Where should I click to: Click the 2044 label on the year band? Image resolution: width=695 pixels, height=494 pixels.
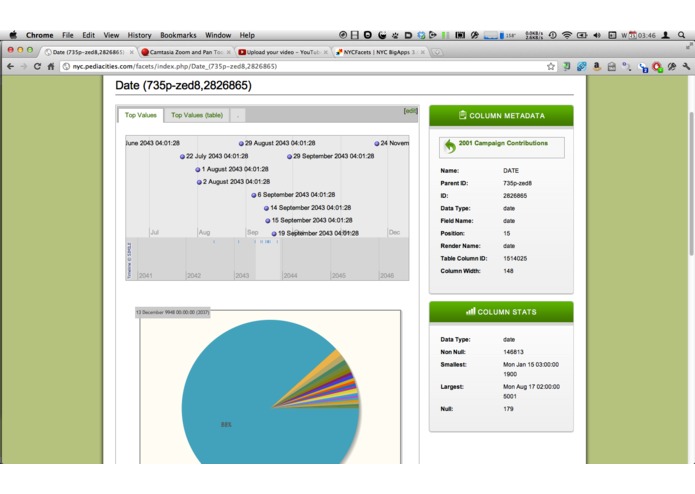coord(290,276)
